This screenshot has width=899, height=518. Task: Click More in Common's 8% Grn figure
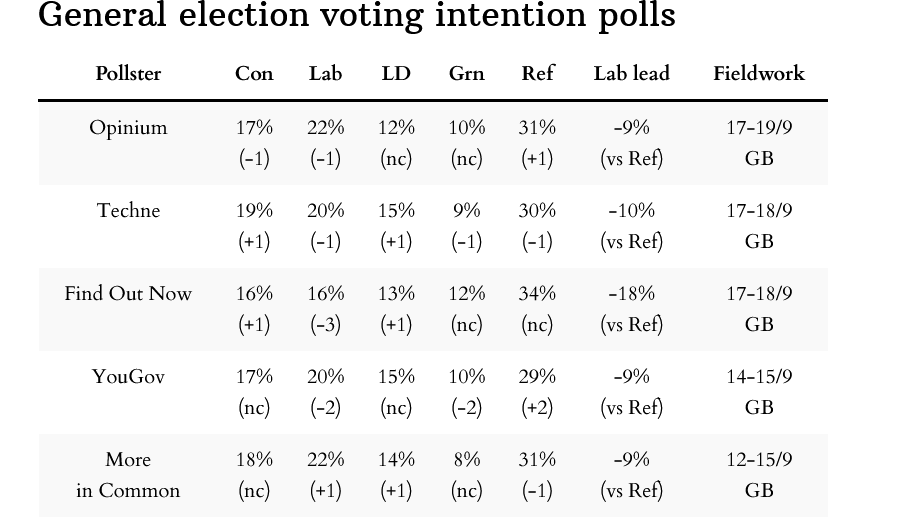pos(466,460)
